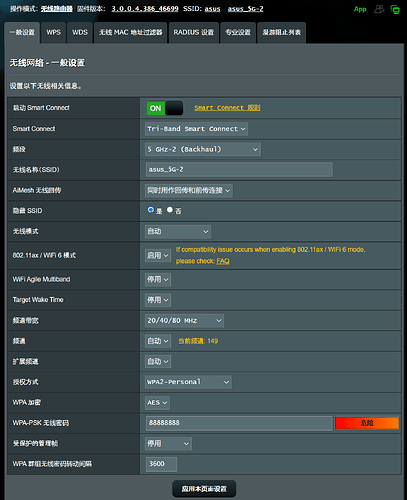Expand the 无线模式 自动 dropdown
The width and height of the screenshot is (407, 500).
coord(178,231)
